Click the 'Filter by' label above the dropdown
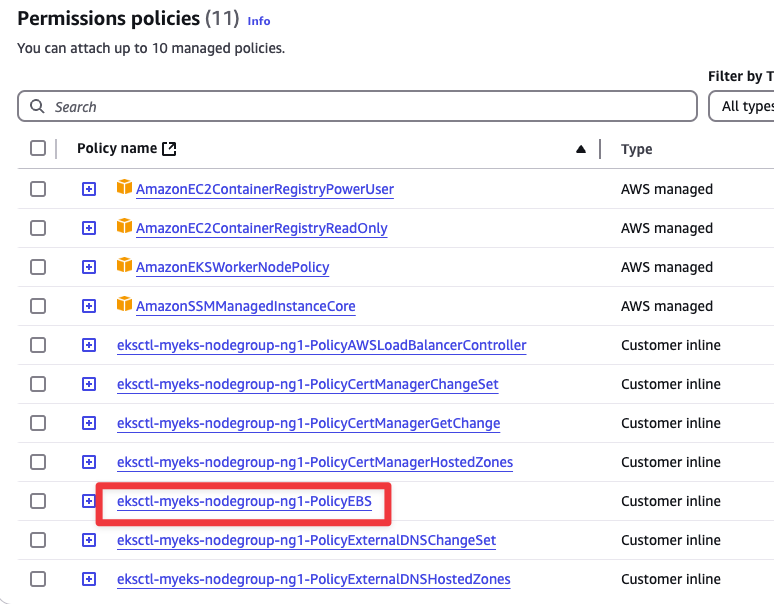This screenshot has height=604, width=774. [x=740, y=76]
